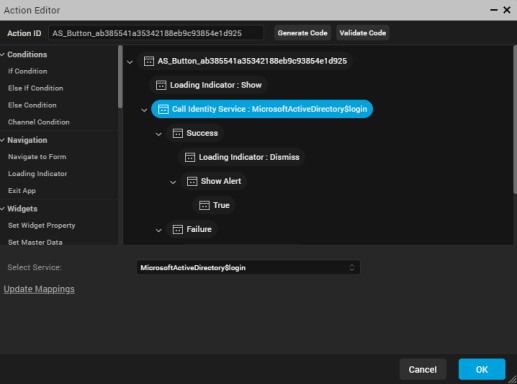The image size is (517, 384).
Task: Click the Generate Code button
Action: pos(302,33)
